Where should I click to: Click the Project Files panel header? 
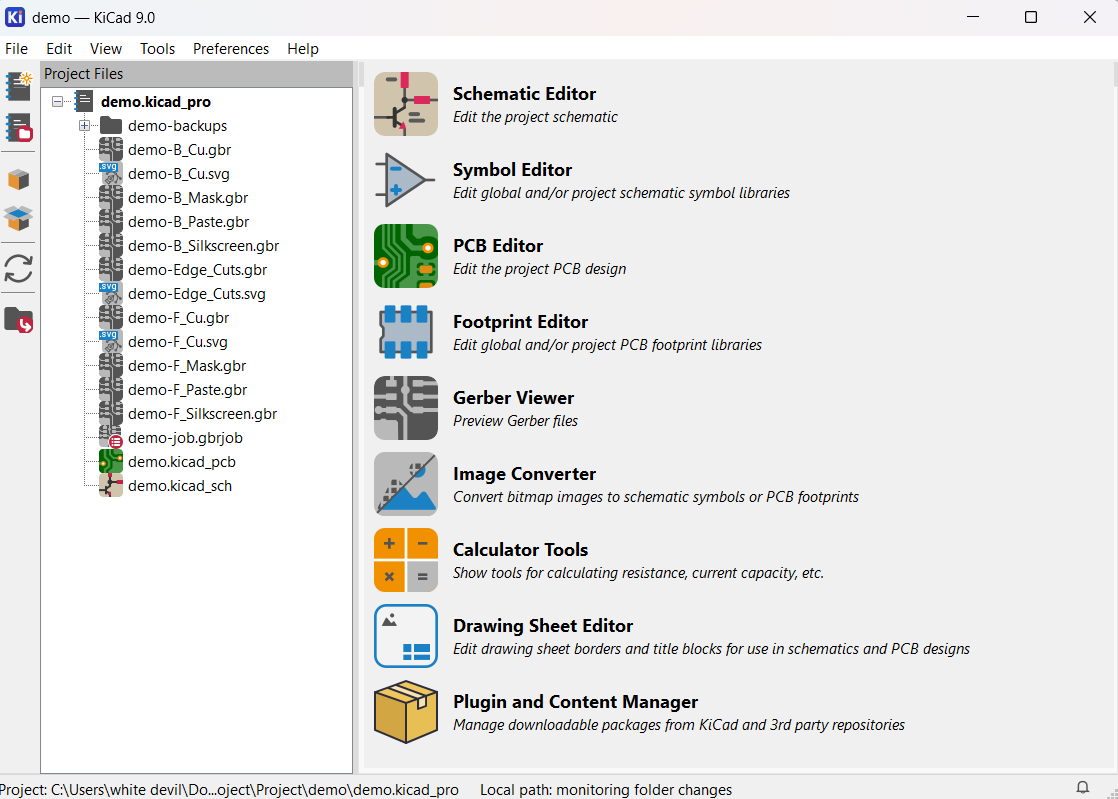[197, 74]
